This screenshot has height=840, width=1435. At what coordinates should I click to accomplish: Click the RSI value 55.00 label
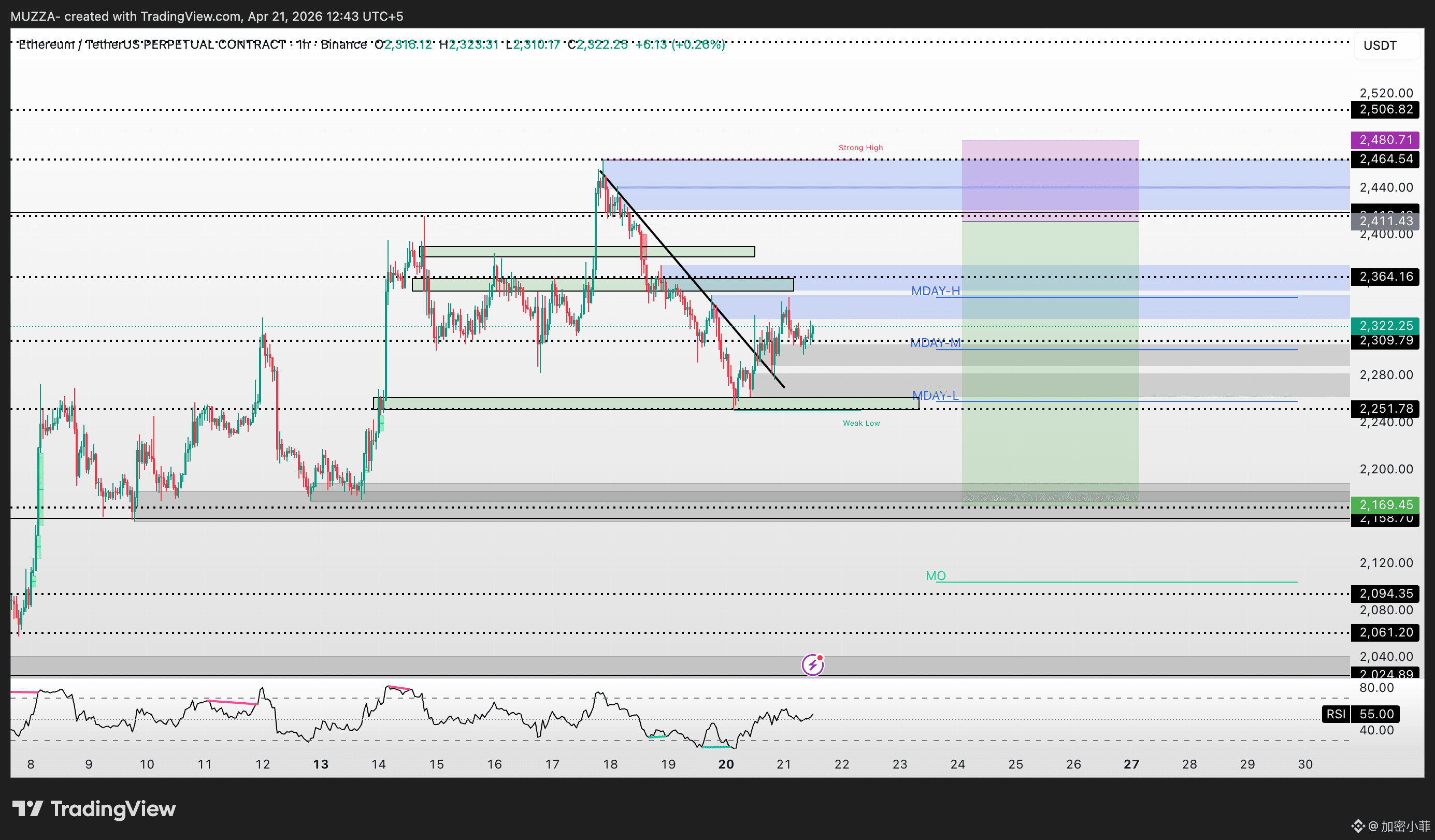point(1376,714)
